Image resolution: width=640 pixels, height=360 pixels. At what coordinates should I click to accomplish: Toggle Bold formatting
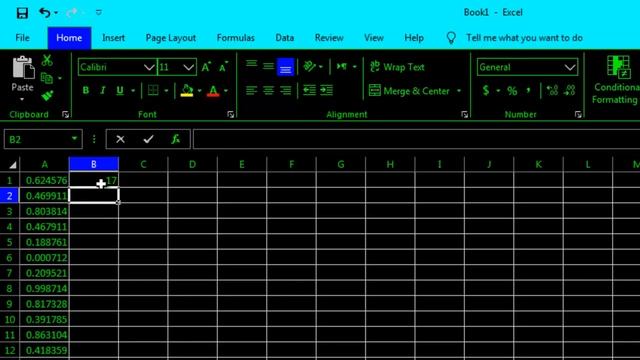click(x=86, y=90)
